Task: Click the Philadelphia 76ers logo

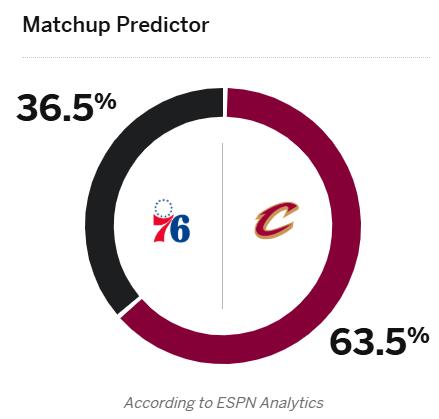Action: pyautogui.click(x=171, y=220)
